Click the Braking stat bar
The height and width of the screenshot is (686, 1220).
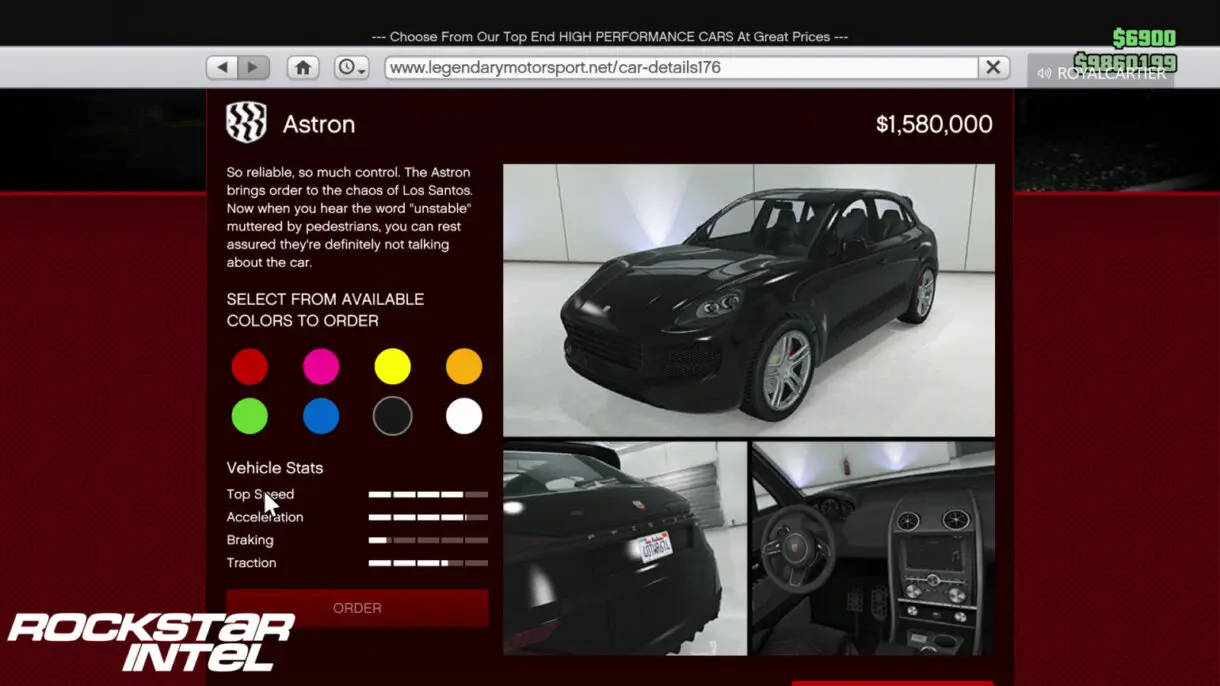(428, 540)
